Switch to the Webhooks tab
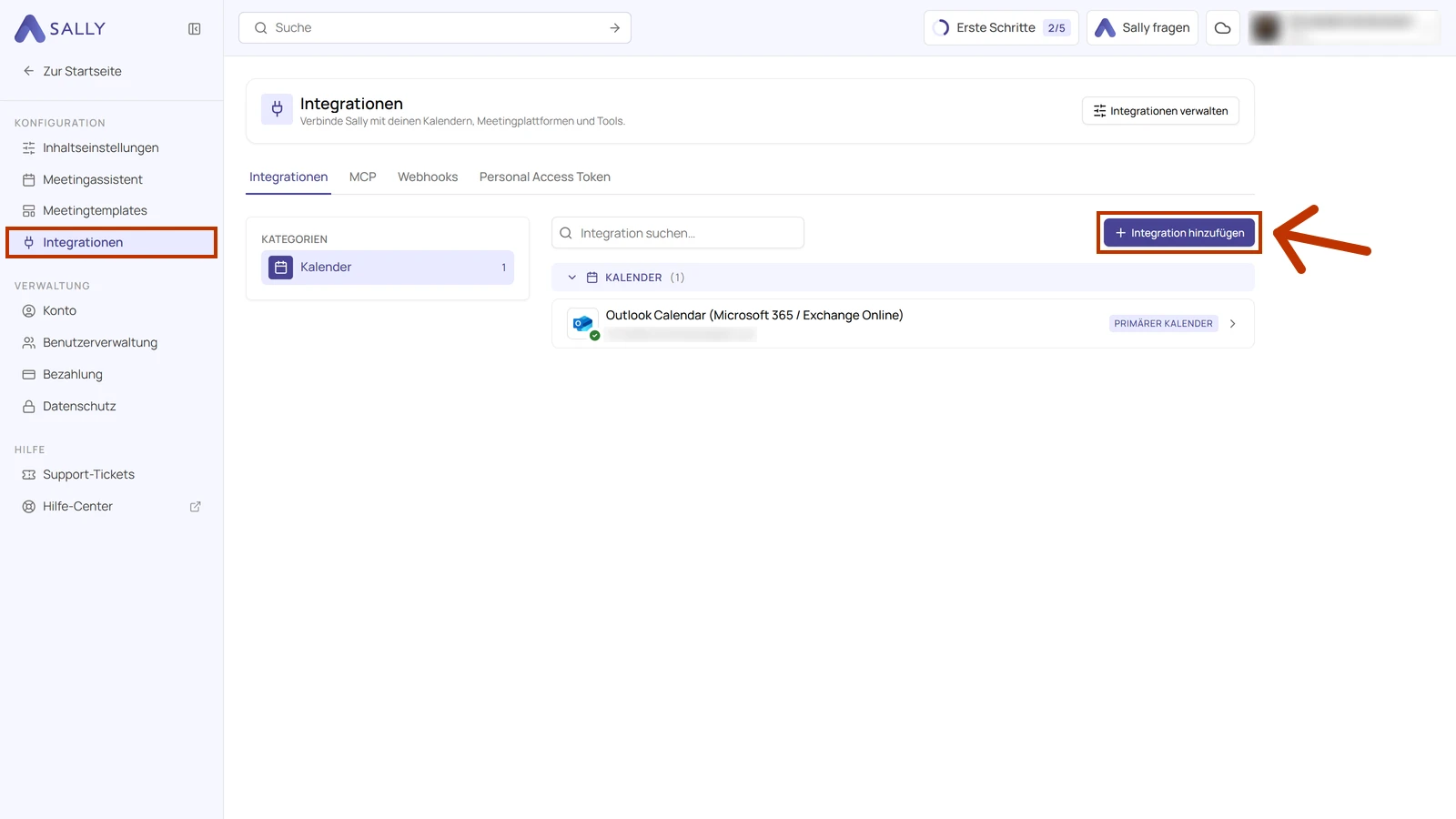 point(428,177)
